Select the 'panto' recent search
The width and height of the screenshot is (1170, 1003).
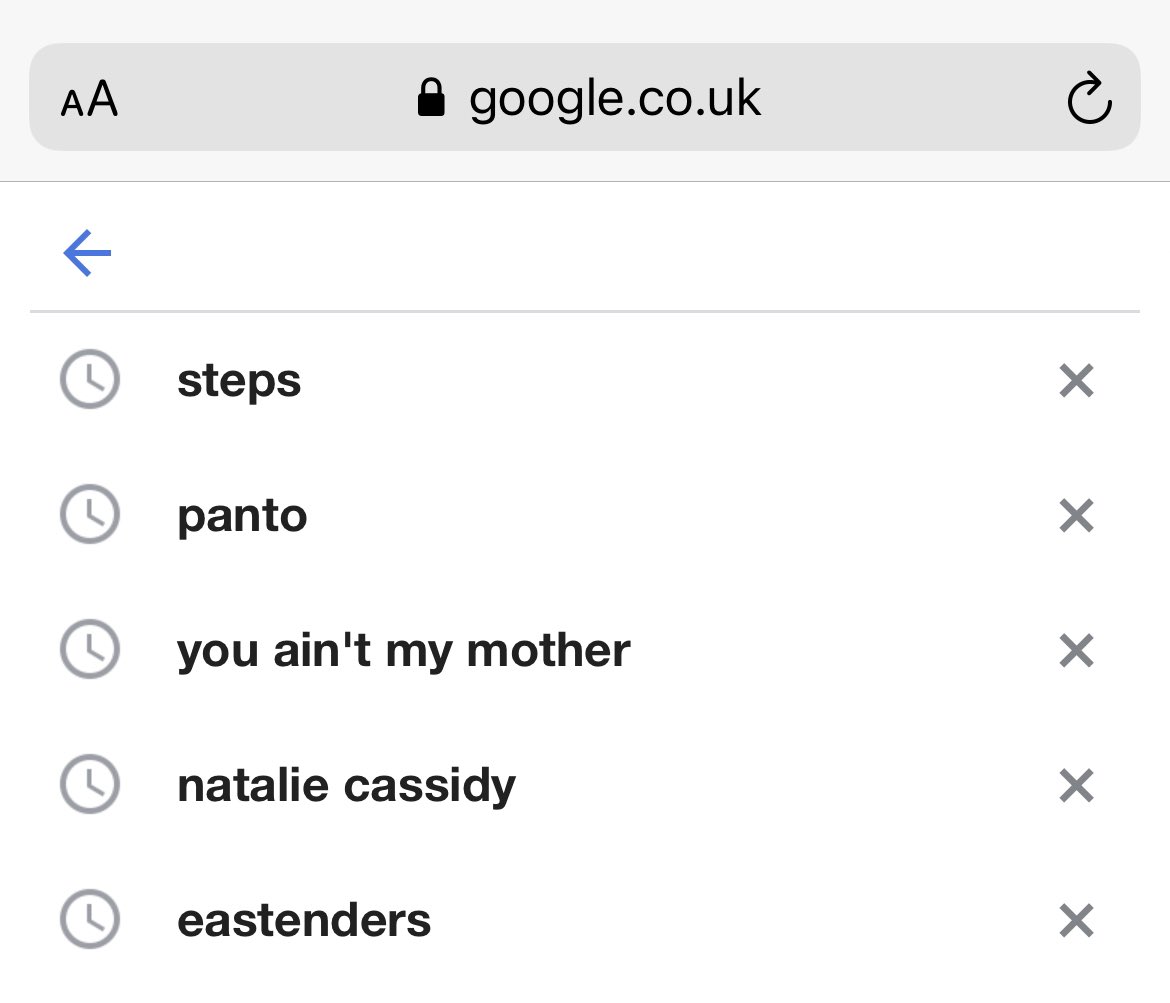point(242,516)
